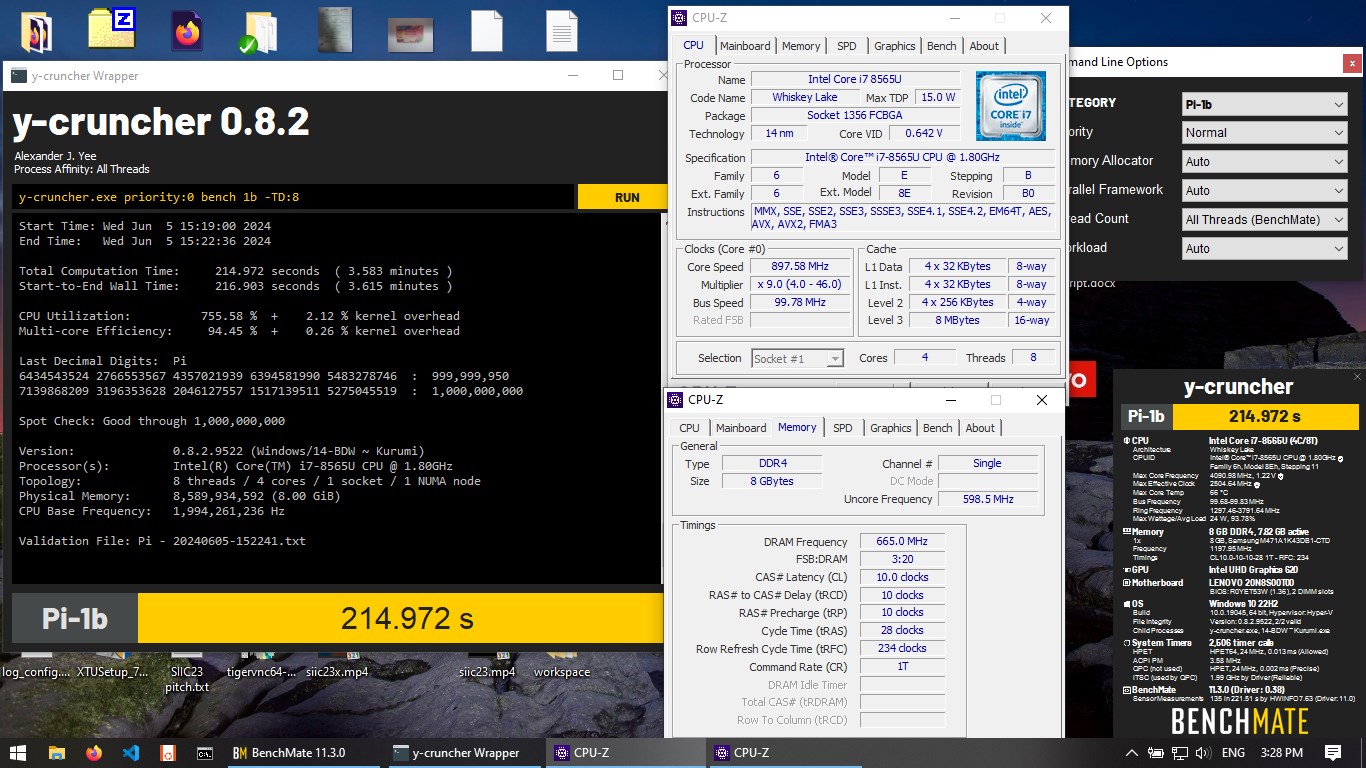Click the y-cruncher command line input field
This screenshot has height=768, width=1366.
pyautogui.click(x=293, y=197)
